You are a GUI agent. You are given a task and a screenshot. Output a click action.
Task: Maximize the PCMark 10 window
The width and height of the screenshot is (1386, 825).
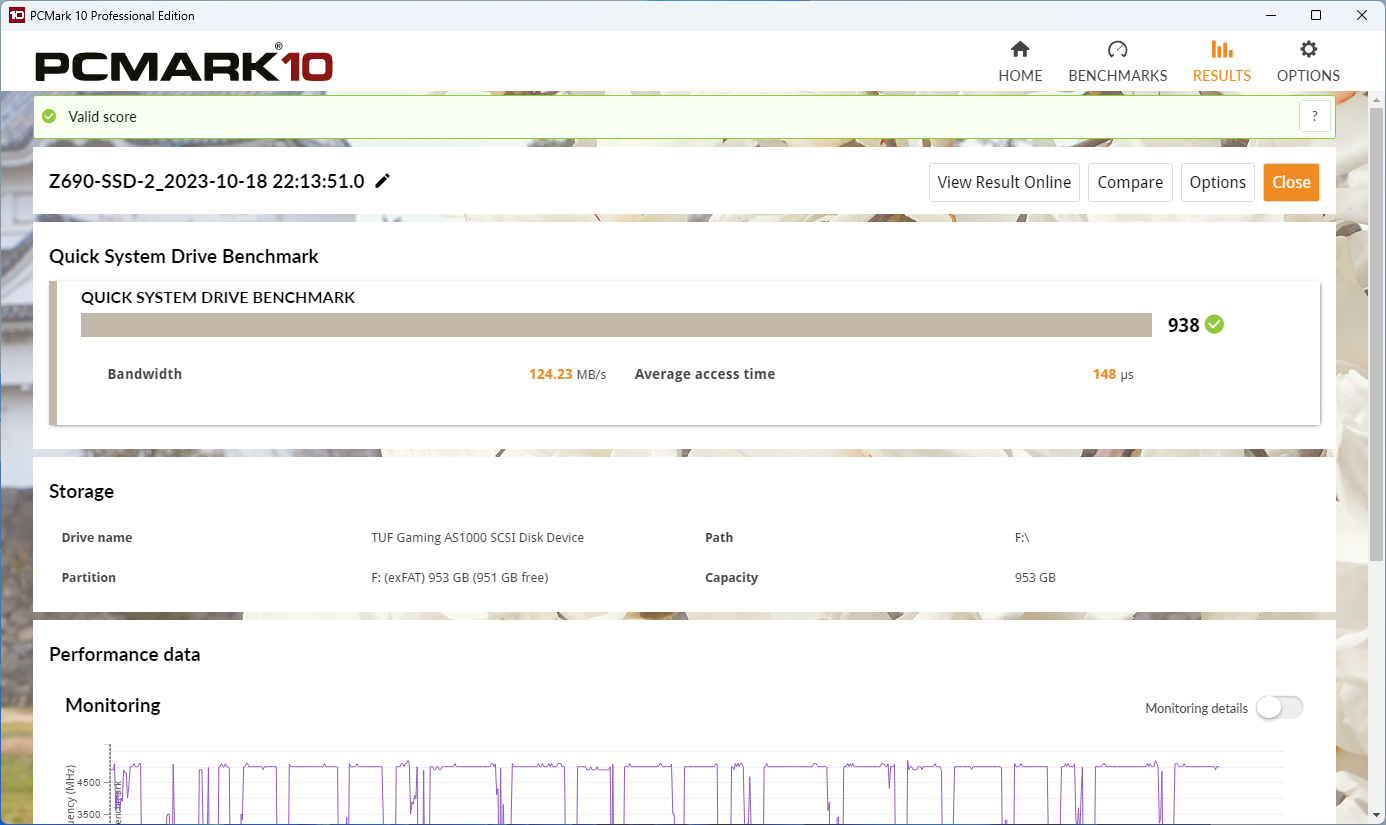pyautogui.click(x=1316, y=15)
